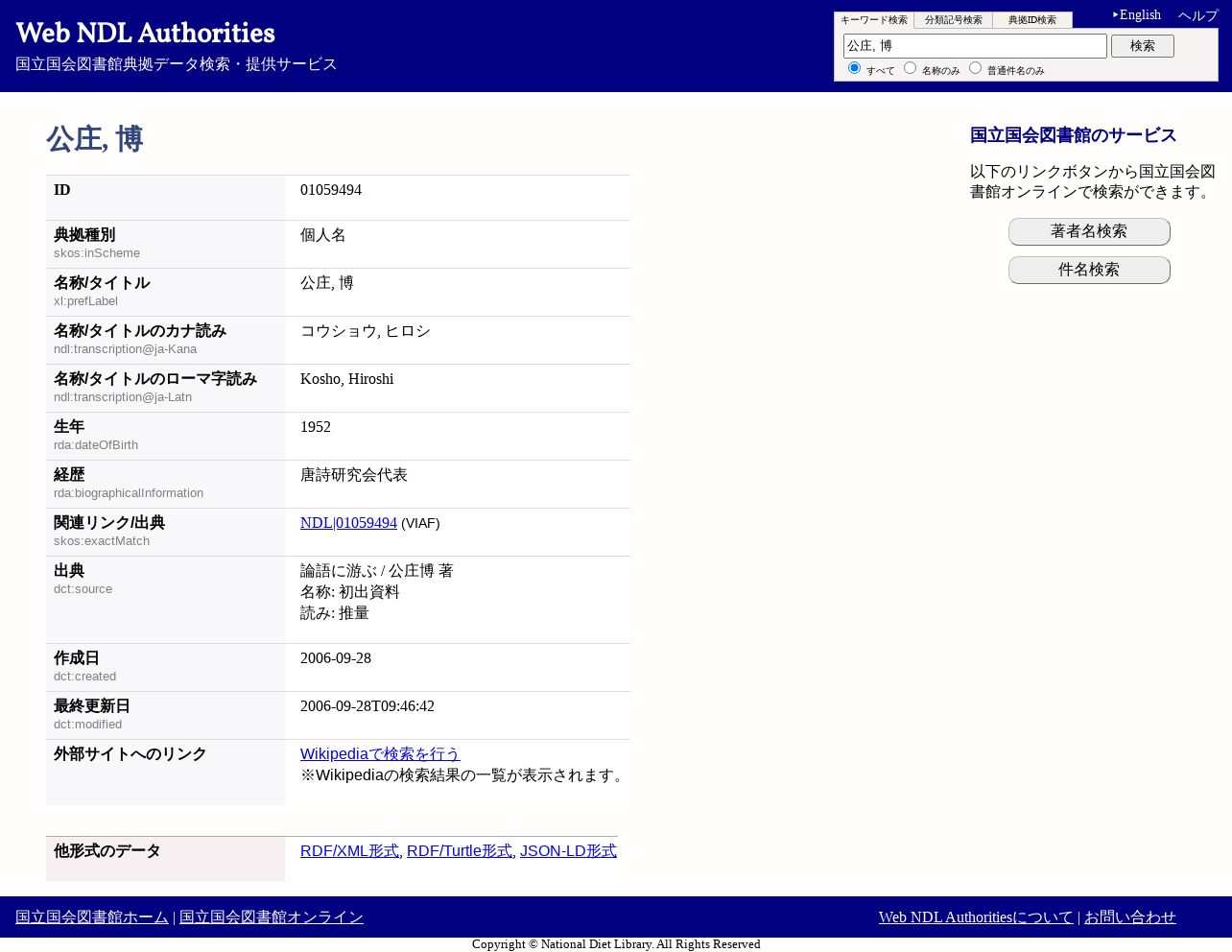Switch to 典拠ID検索 tab
Screen dimensions: 1232x952
(1032, 20)
